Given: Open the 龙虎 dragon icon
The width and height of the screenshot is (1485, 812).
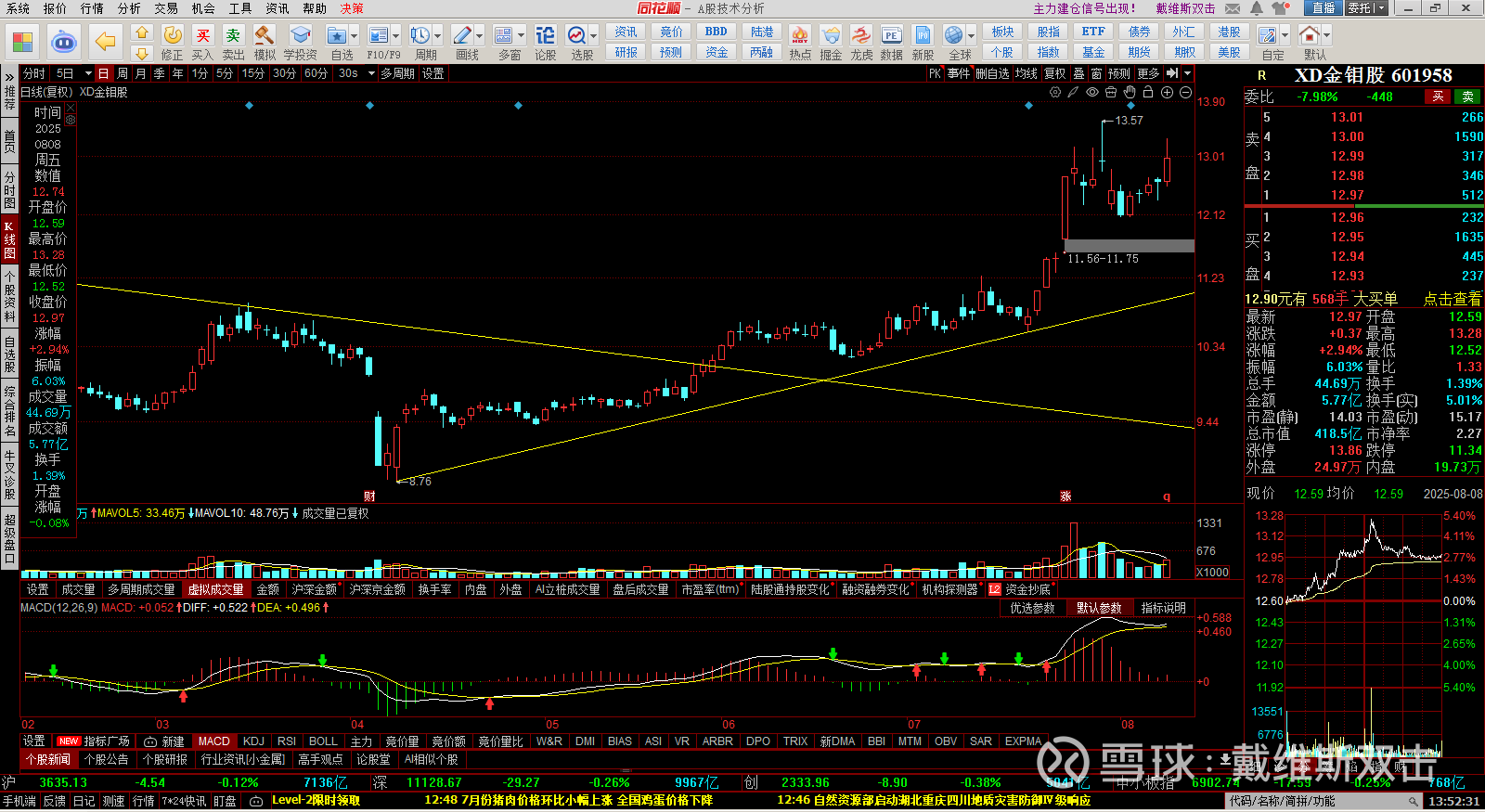Looking at the screenshot, I should 861,35.
